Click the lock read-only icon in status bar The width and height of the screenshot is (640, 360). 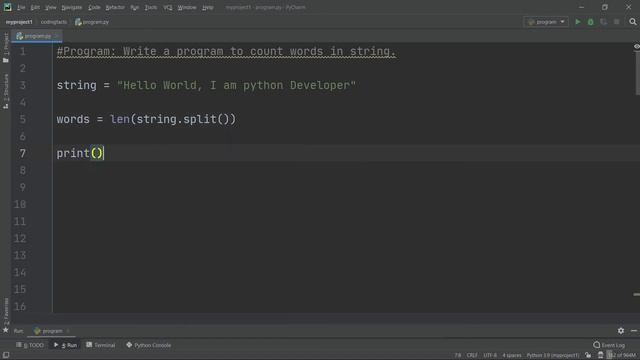588,355
